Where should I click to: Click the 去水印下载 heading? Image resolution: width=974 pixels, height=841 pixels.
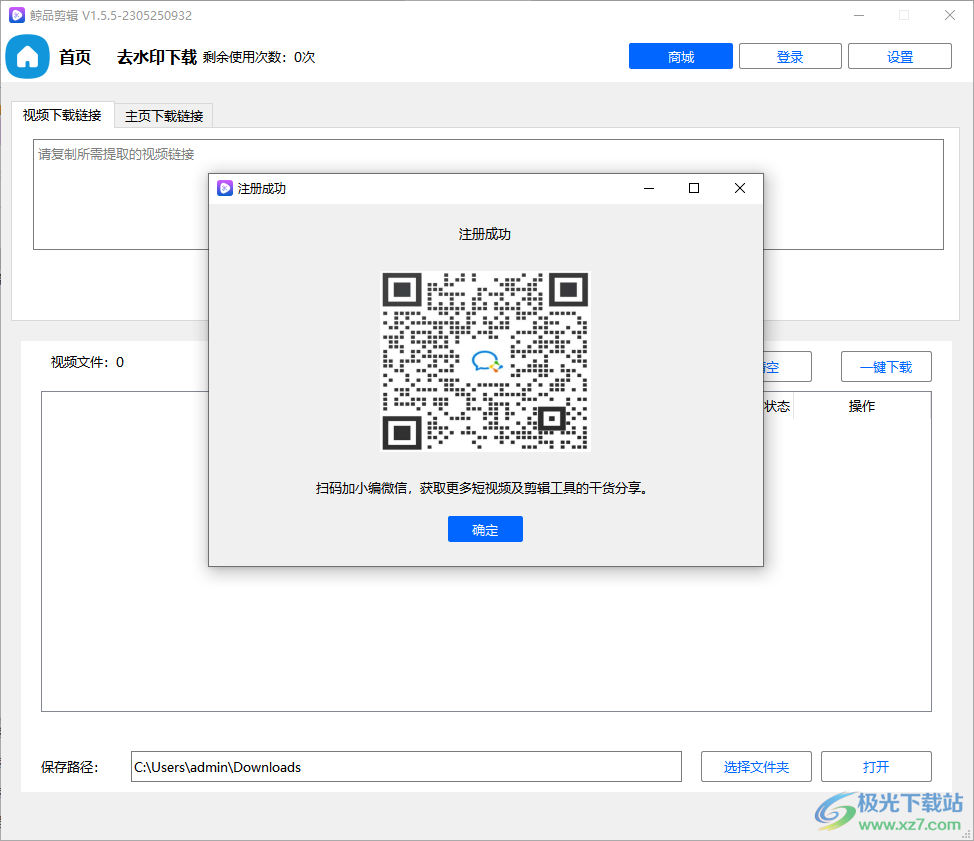pyautogui.click(x=157, y=57)
